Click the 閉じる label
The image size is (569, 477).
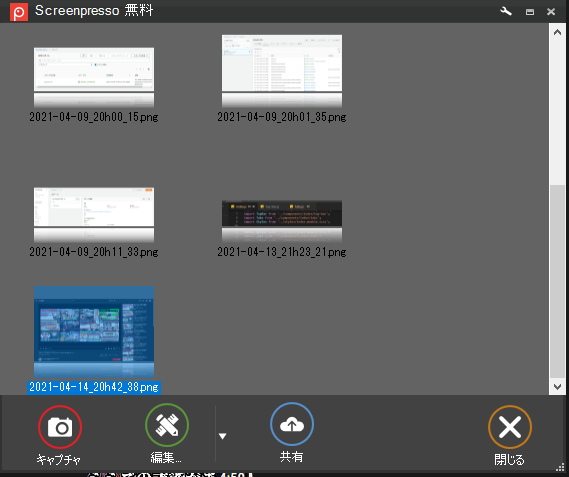[509, 460]
